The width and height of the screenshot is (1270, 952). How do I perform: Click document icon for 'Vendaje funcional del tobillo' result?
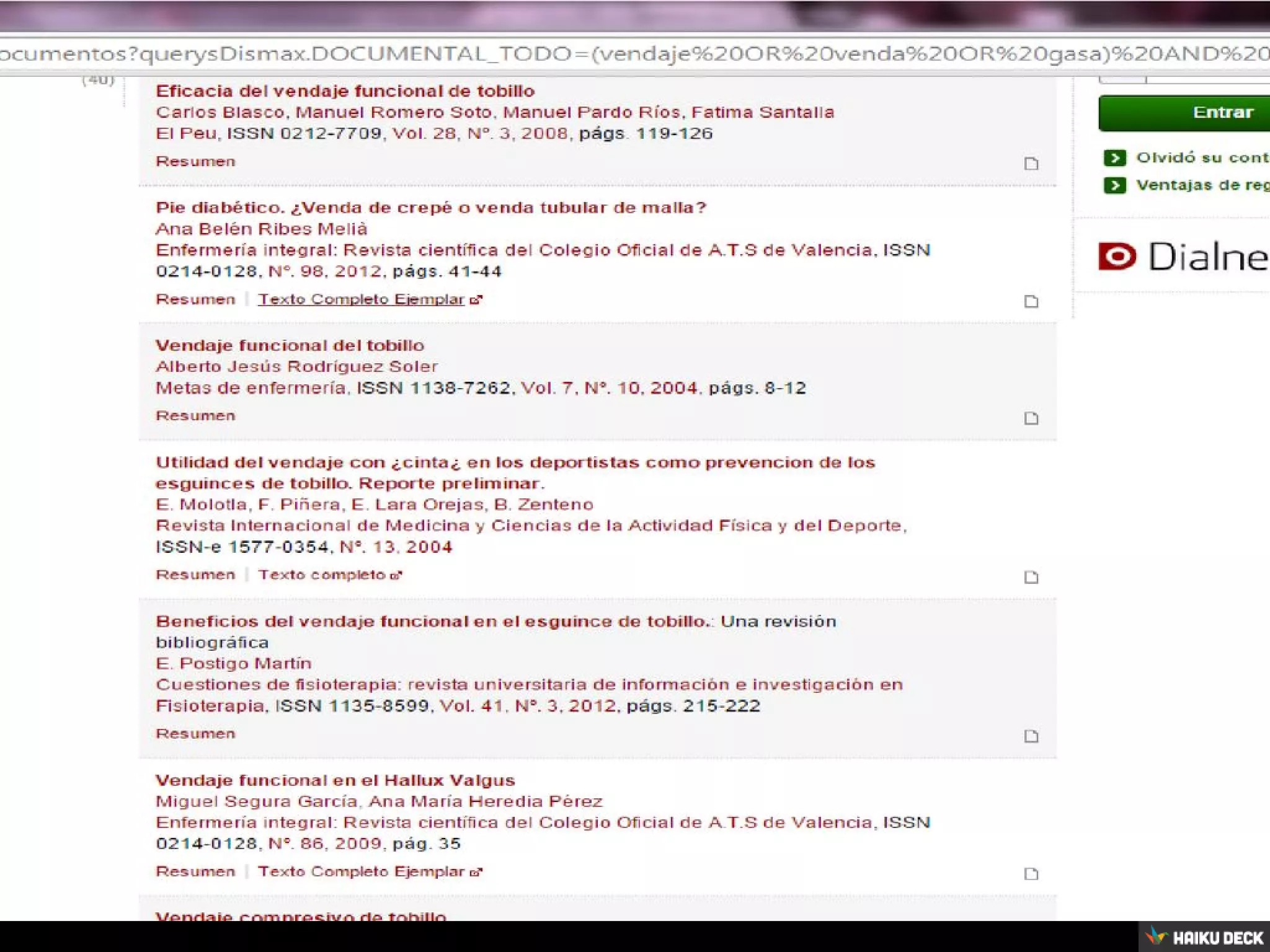coord(1031,418)
